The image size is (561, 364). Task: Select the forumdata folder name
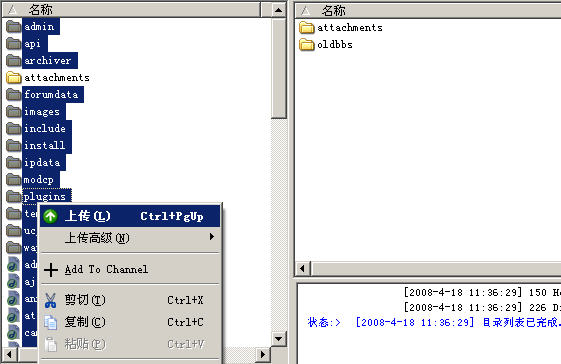click(x=51, y=94)
